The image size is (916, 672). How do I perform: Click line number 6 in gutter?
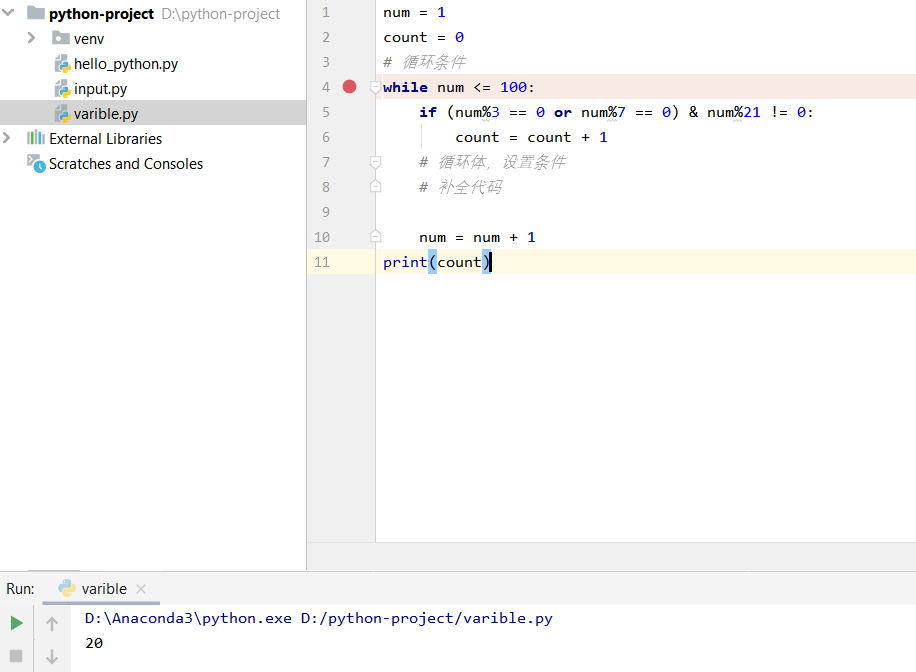tap(325, 137)
